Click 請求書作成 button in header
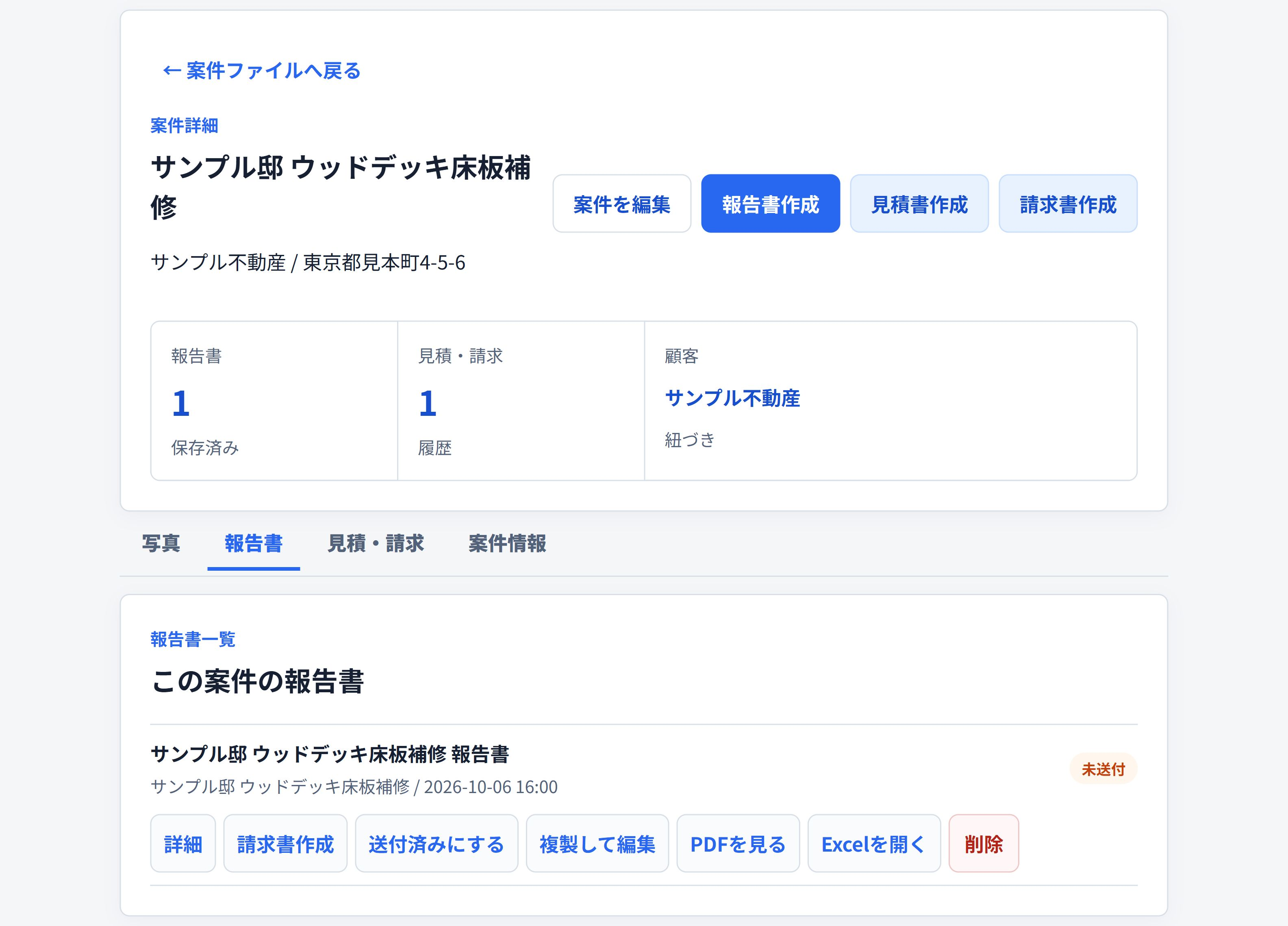This screenshot has width=1288, height=926. tap(1068, 203)
